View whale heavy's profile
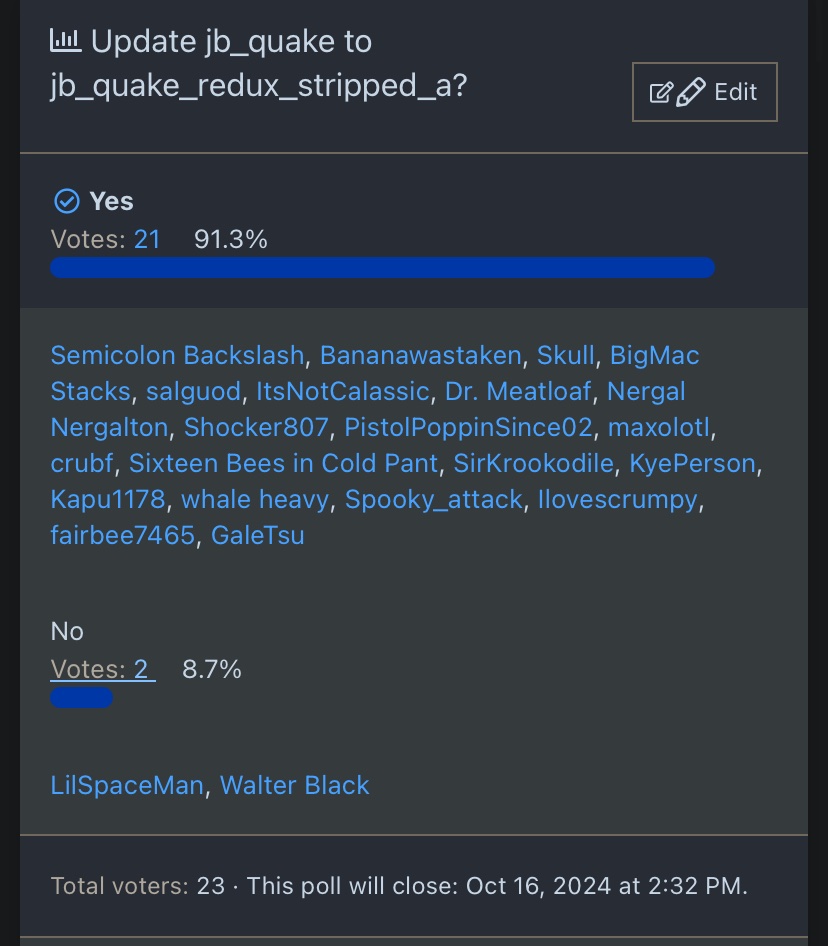This screenshot has width=828, height=946. (255, 500)
